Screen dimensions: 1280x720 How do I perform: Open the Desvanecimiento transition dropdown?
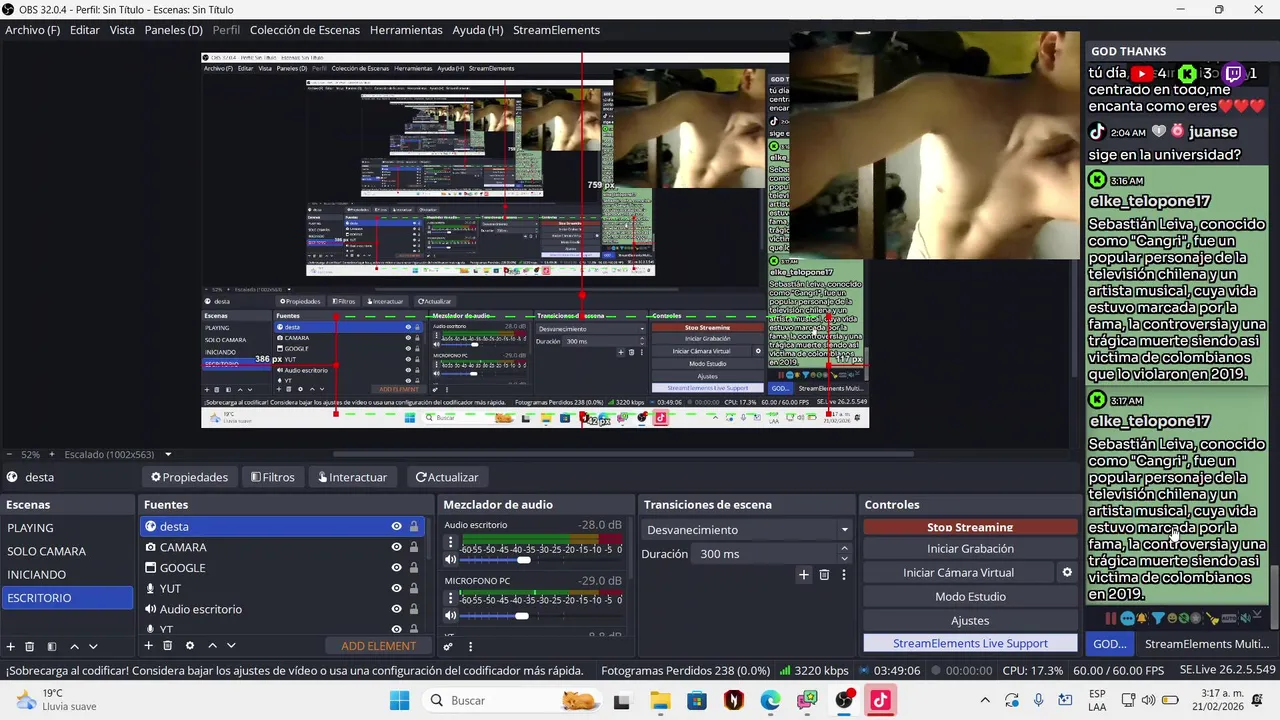747,530
